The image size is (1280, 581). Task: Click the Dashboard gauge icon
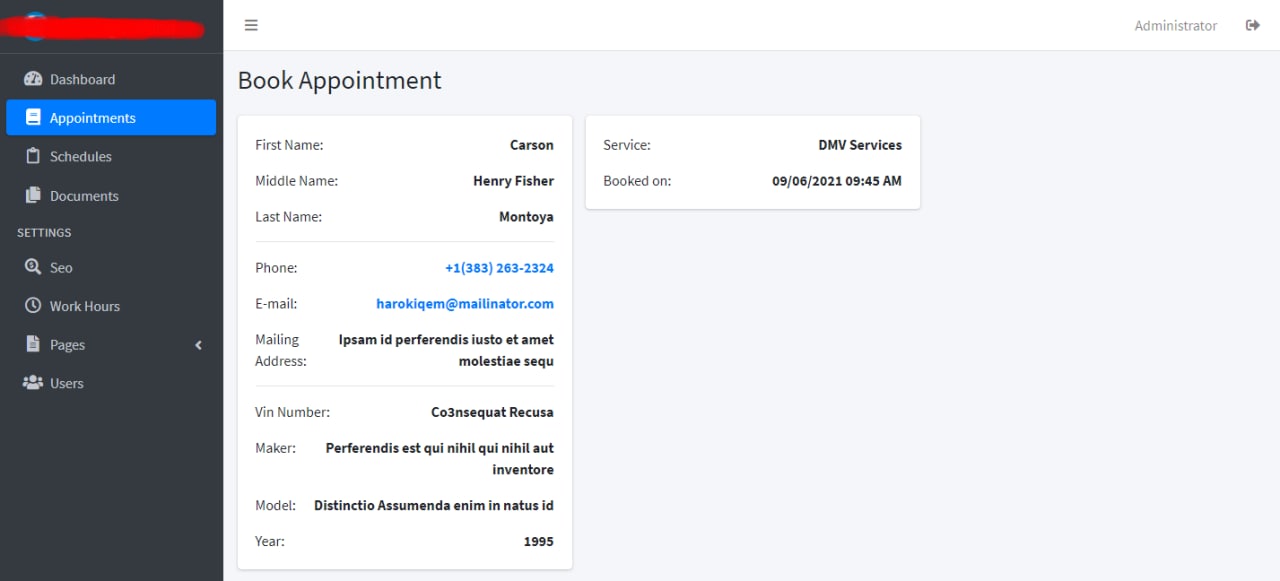[x=33, y=79]
